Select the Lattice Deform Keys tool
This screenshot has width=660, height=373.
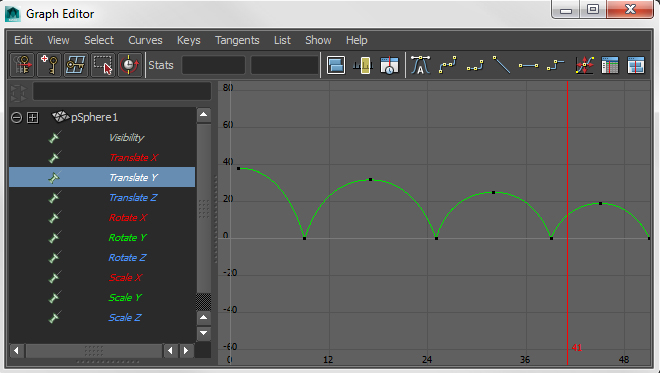[x=76, y=65]
